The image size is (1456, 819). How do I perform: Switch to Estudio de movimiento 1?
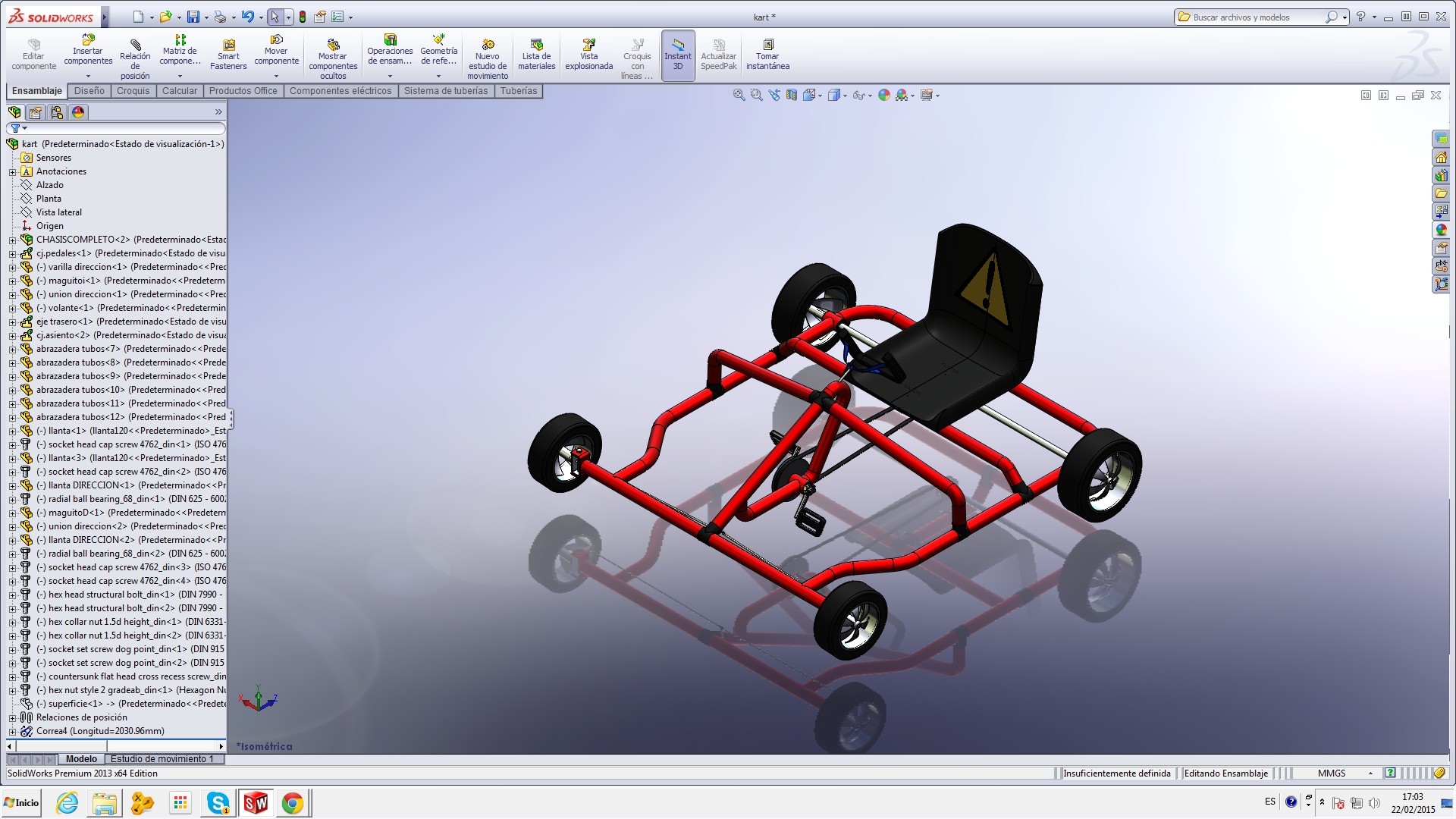pyautogui.click(x=162, y=759)
